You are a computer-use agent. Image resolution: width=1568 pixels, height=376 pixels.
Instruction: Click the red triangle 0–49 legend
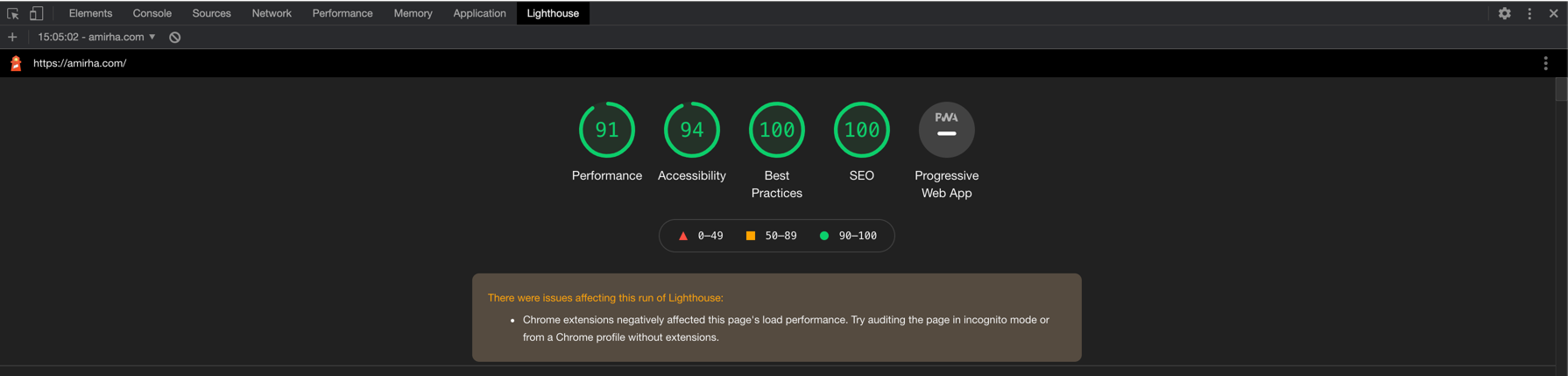pyautogui.click(x=701, y=236)
